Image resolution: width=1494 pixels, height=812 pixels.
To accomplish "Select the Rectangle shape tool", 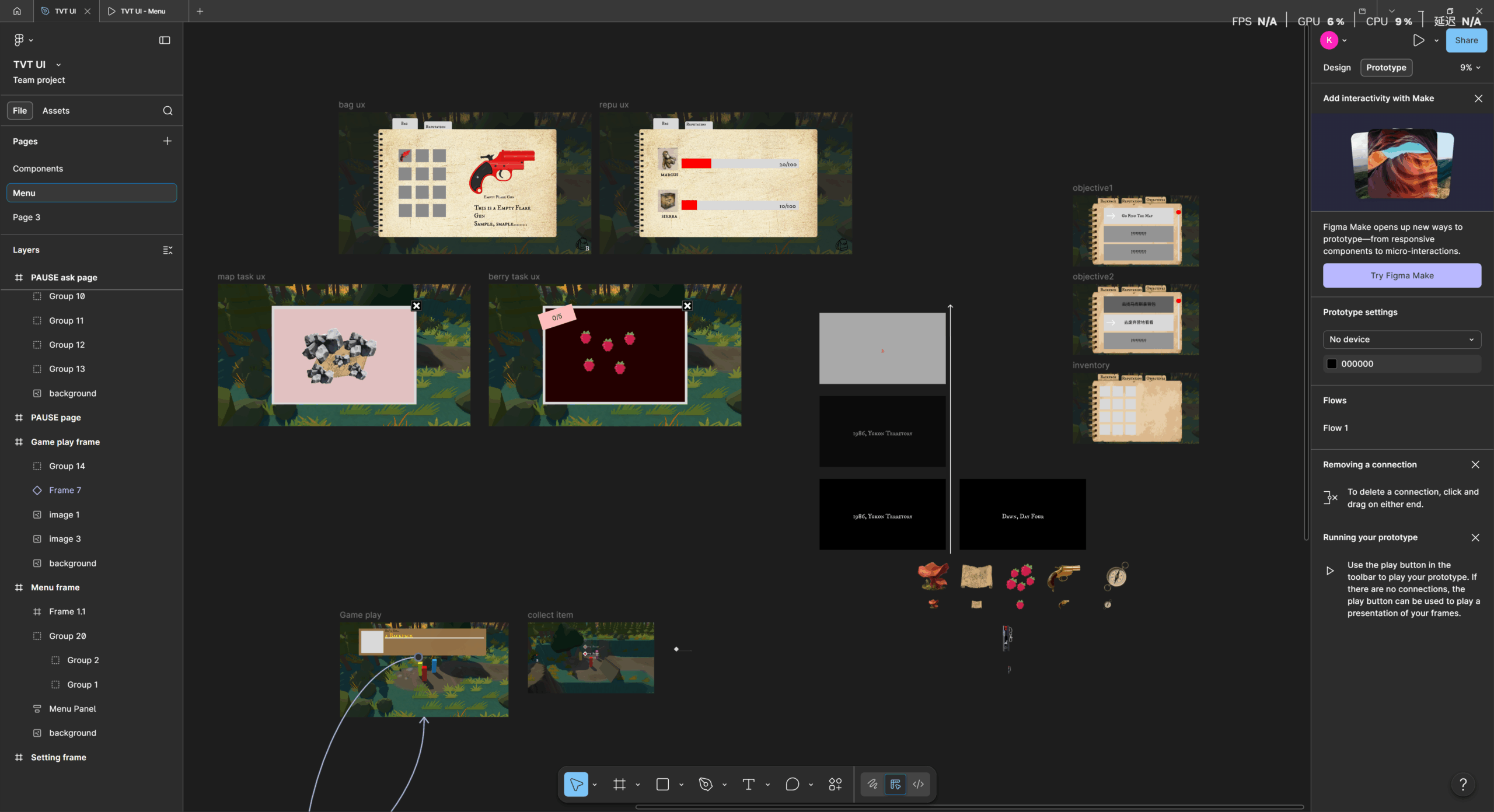I will coord(662,785).
